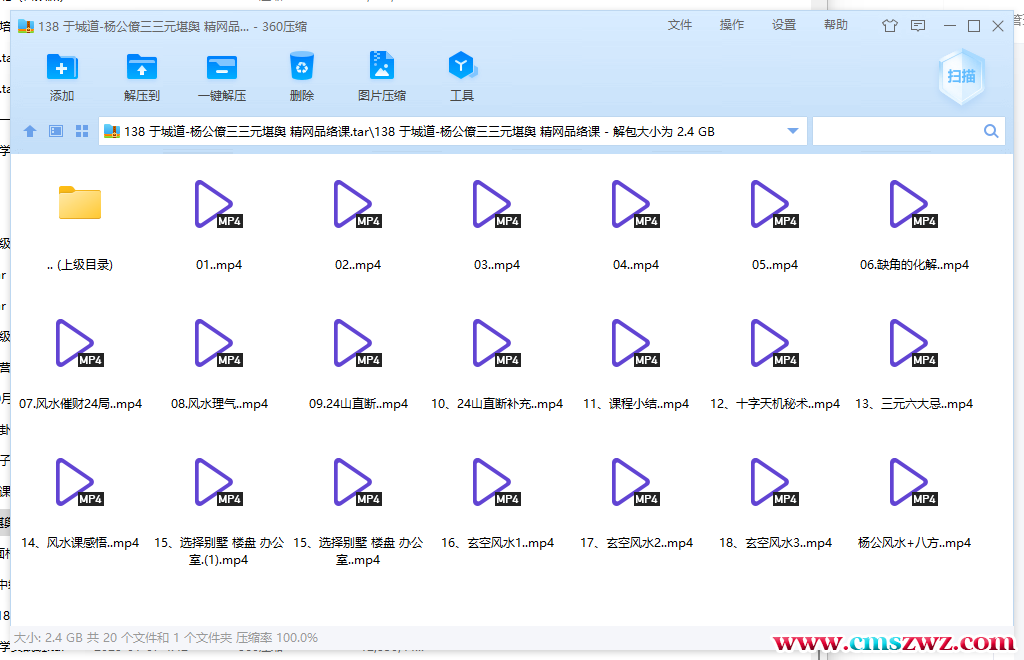
Task: Expand the archive path dropdown arrow
Action: tap(791, 130)
